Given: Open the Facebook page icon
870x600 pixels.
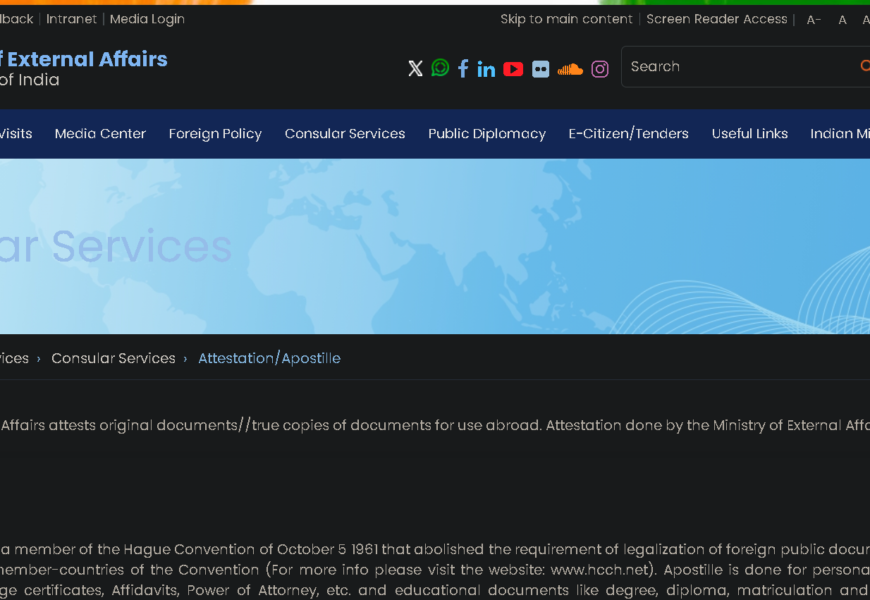Looking at the screenshot, I should tap(463, 68).
